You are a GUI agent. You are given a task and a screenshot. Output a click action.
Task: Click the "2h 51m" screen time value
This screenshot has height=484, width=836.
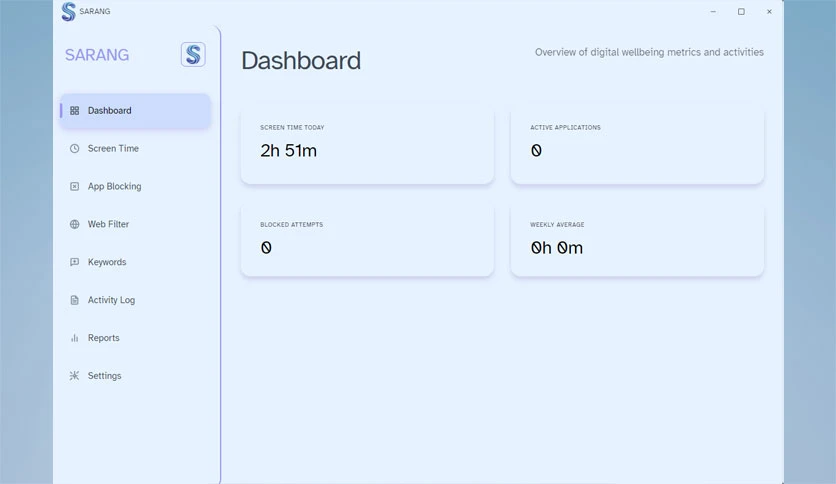tap(288, 151)
